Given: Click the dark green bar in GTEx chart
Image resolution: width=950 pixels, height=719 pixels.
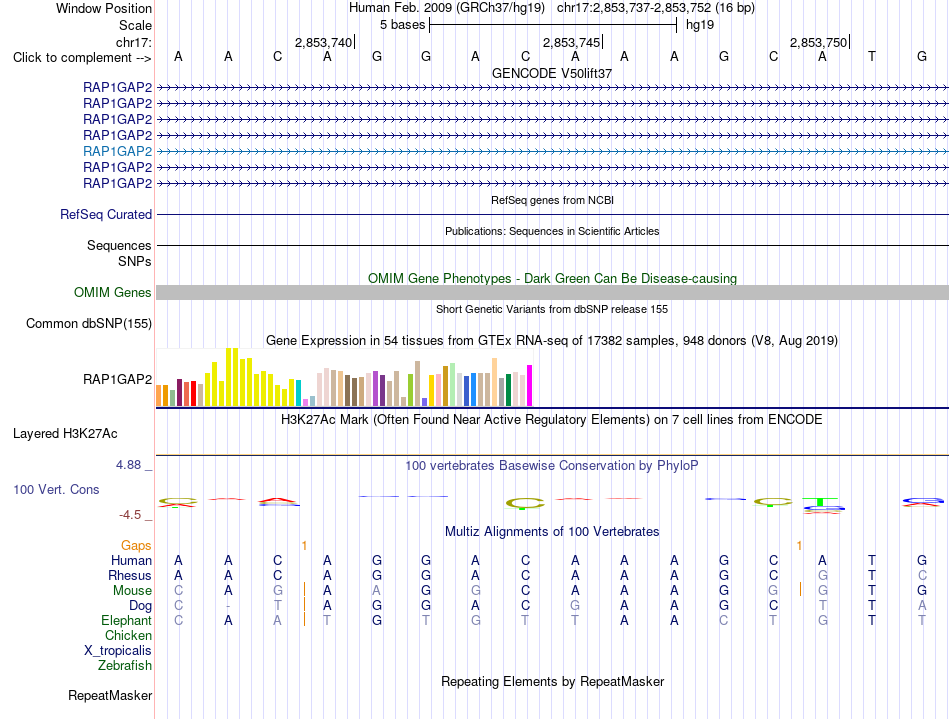Looking at the screenshot, I should [508, 390].
